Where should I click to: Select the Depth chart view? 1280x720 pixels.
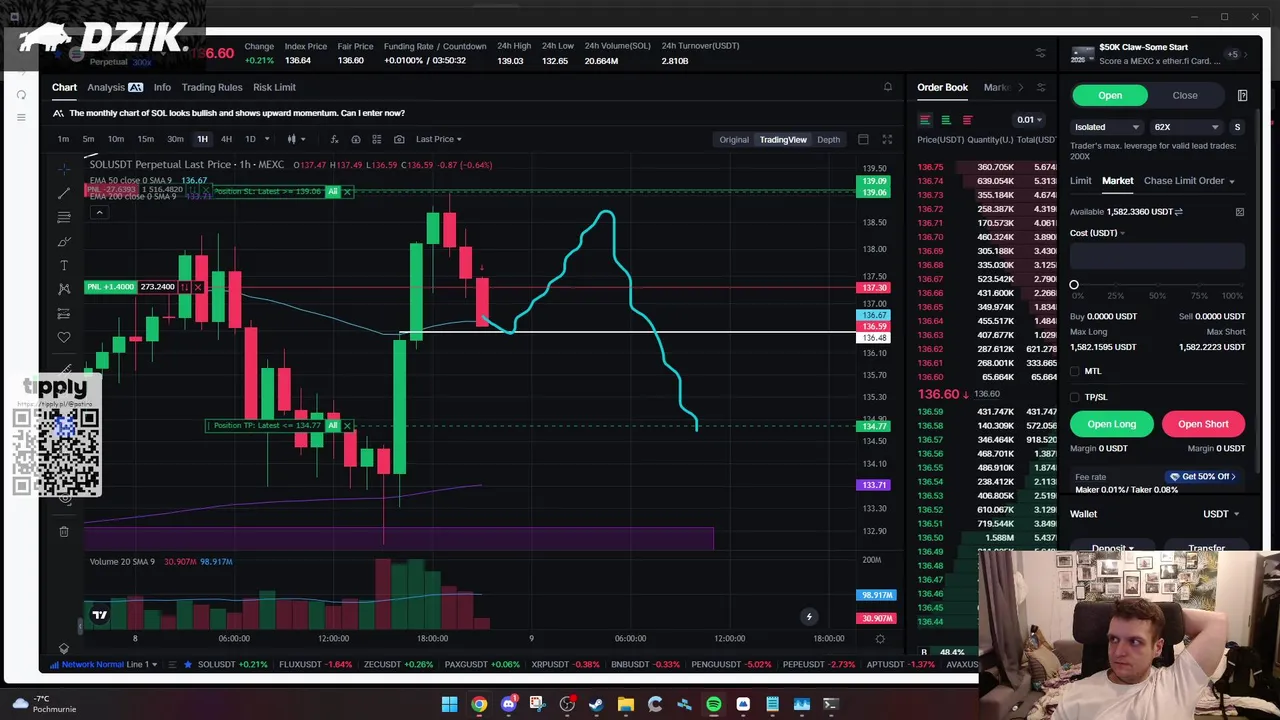[x=828, y=139]
